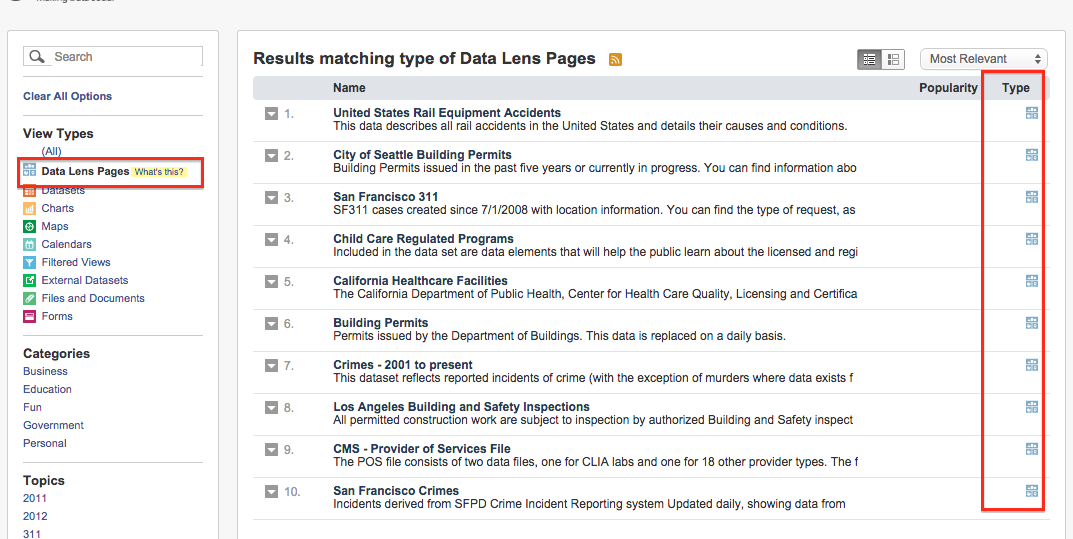Screen dimensions: 1073x539
Task: Open San Francisco 311 result
Action: tap(385, 197)
